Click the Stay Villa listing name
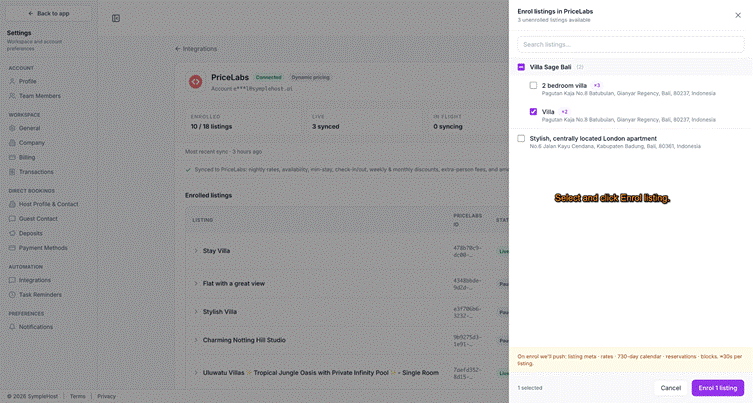Image resolution: width=753 pixels, height=403 pixels. (216, 251)
